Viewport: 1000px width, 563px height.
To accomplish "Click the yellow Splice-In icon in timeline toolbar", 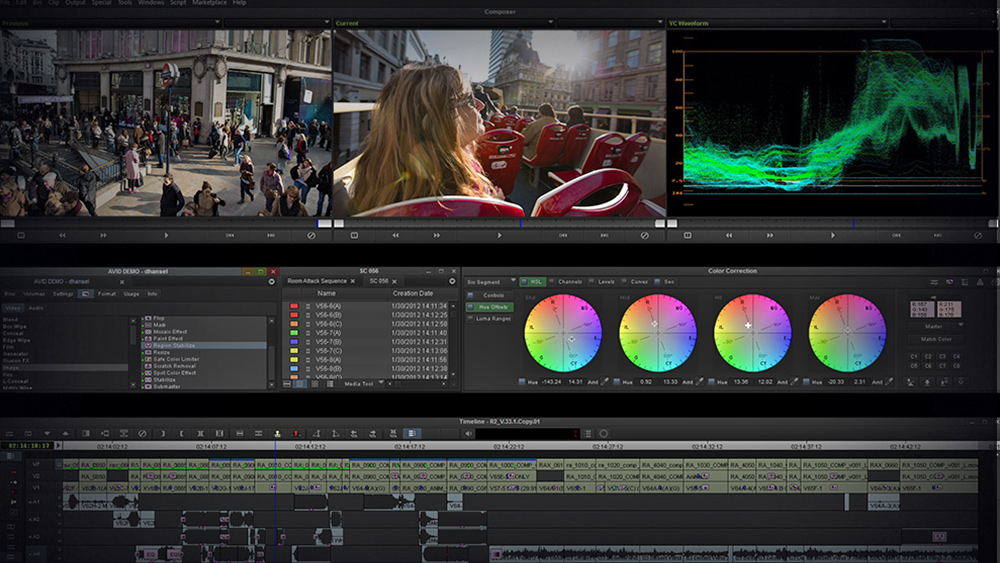I will tap(277, 433).
